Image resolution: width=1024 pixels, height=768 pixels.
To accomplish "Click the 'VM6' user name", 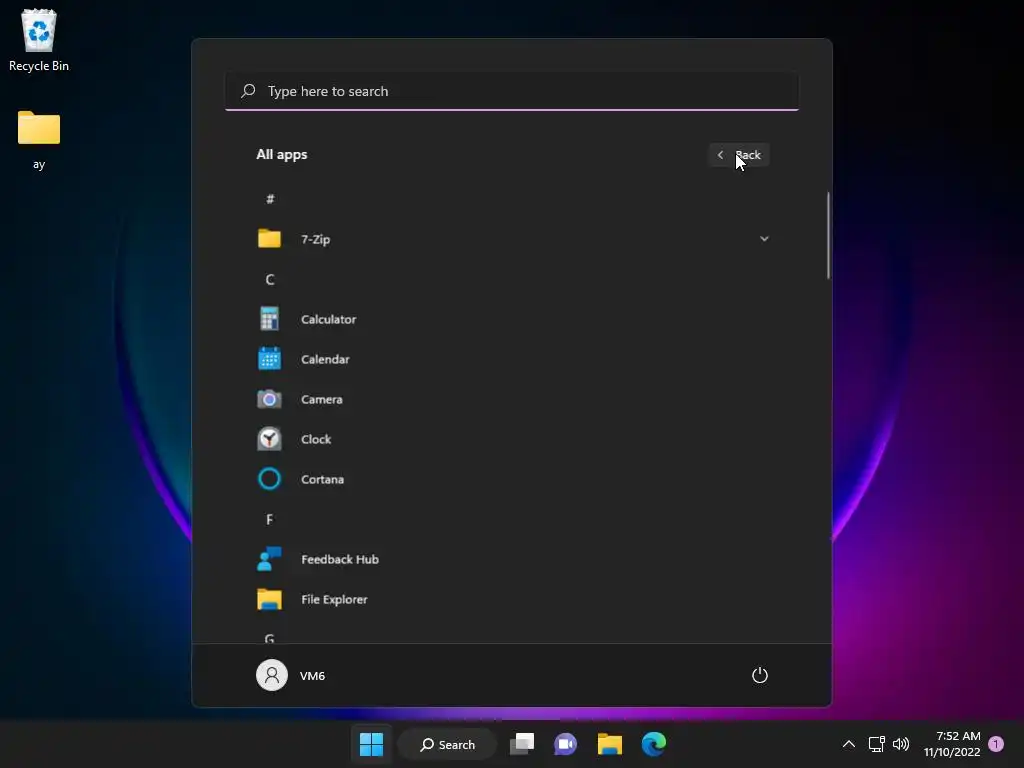I will tap(312, 676).
